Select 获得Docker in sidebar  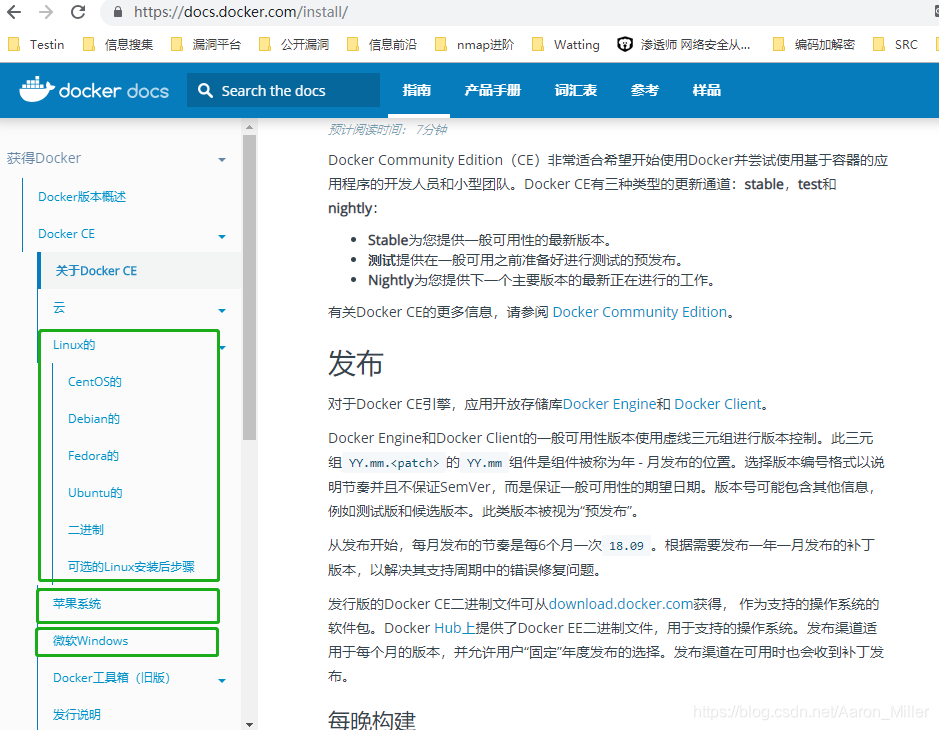click(x=44, y=158)
